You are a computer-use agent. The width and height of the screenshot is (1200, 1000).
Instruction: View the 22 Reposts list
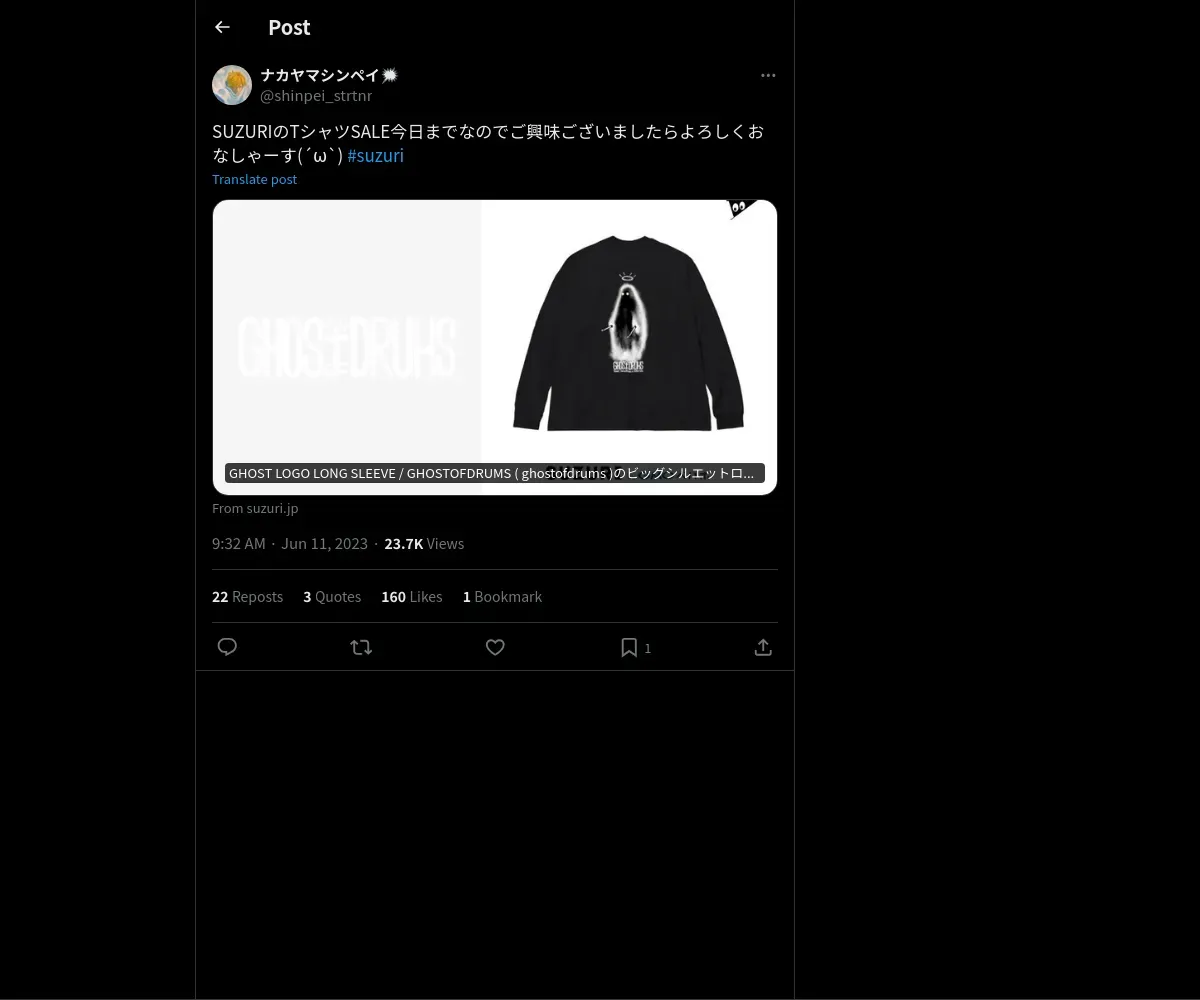pos(247,596)
